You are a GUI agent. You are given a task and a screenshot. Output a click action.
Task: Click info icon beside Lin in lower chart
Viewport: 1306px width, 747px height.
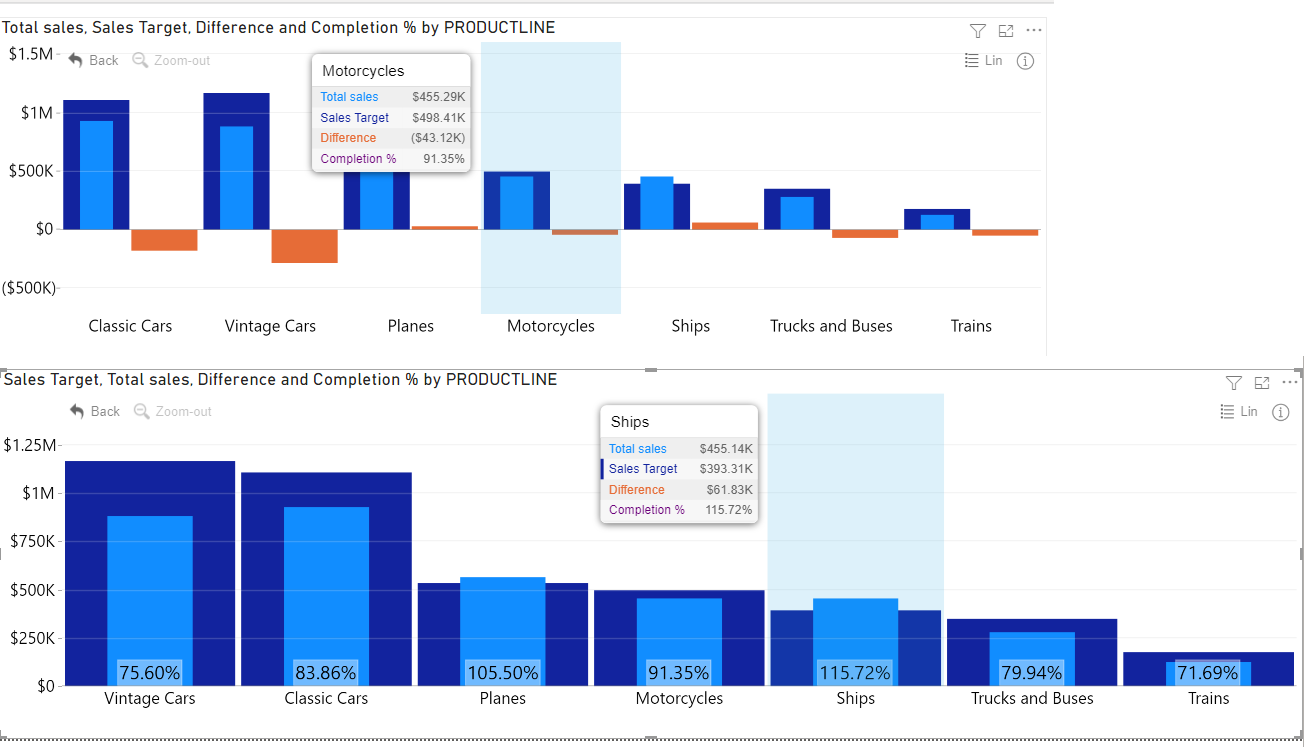[1280, 412]
